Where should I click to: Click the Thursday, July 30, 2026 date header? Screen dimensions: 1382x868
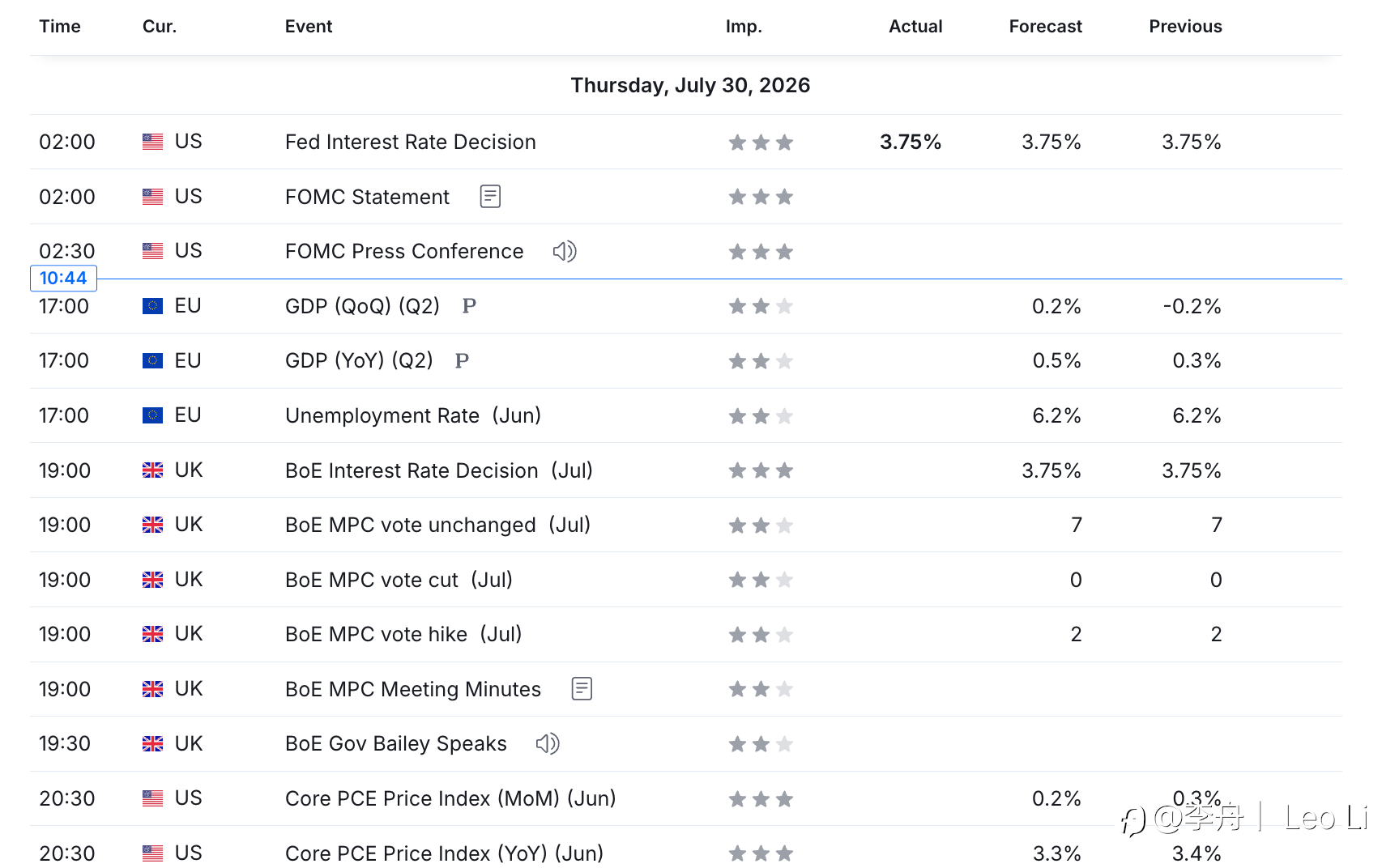pyautogui.click(x=690, y=85)
